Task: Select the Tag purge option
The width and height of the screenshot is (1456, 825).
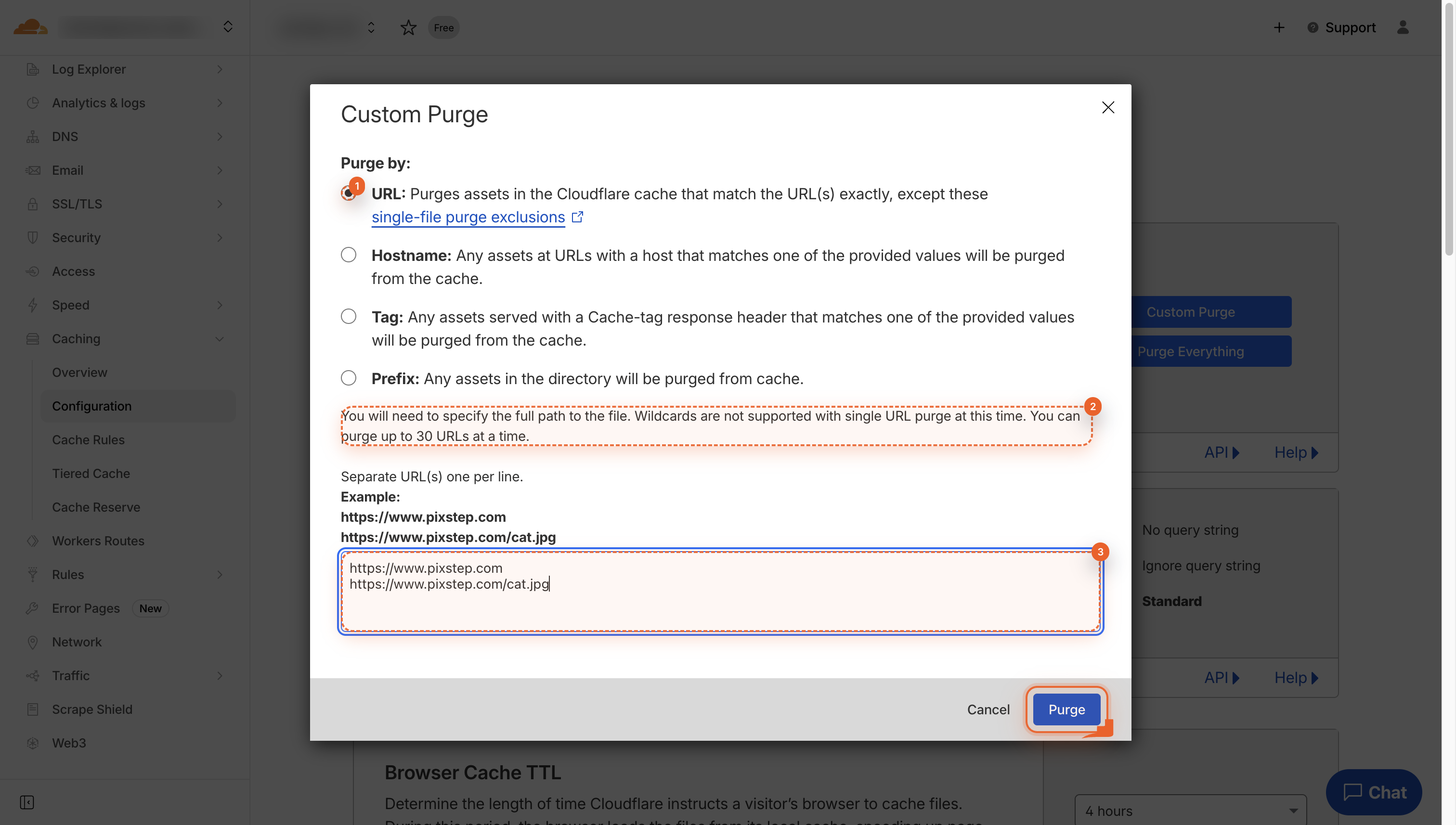Action: coord(349,316)
